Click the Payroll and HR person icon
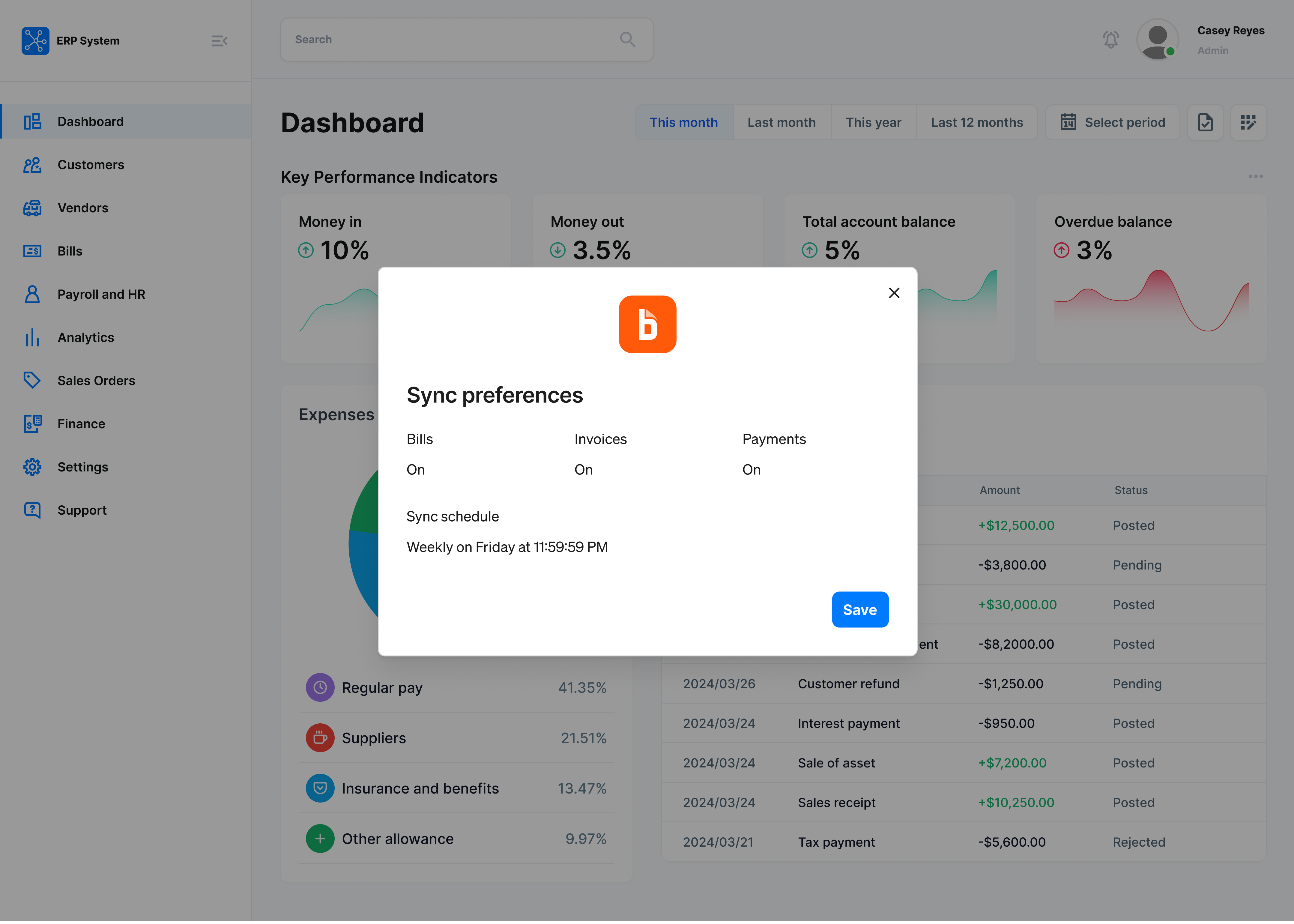 pos(32,294)
